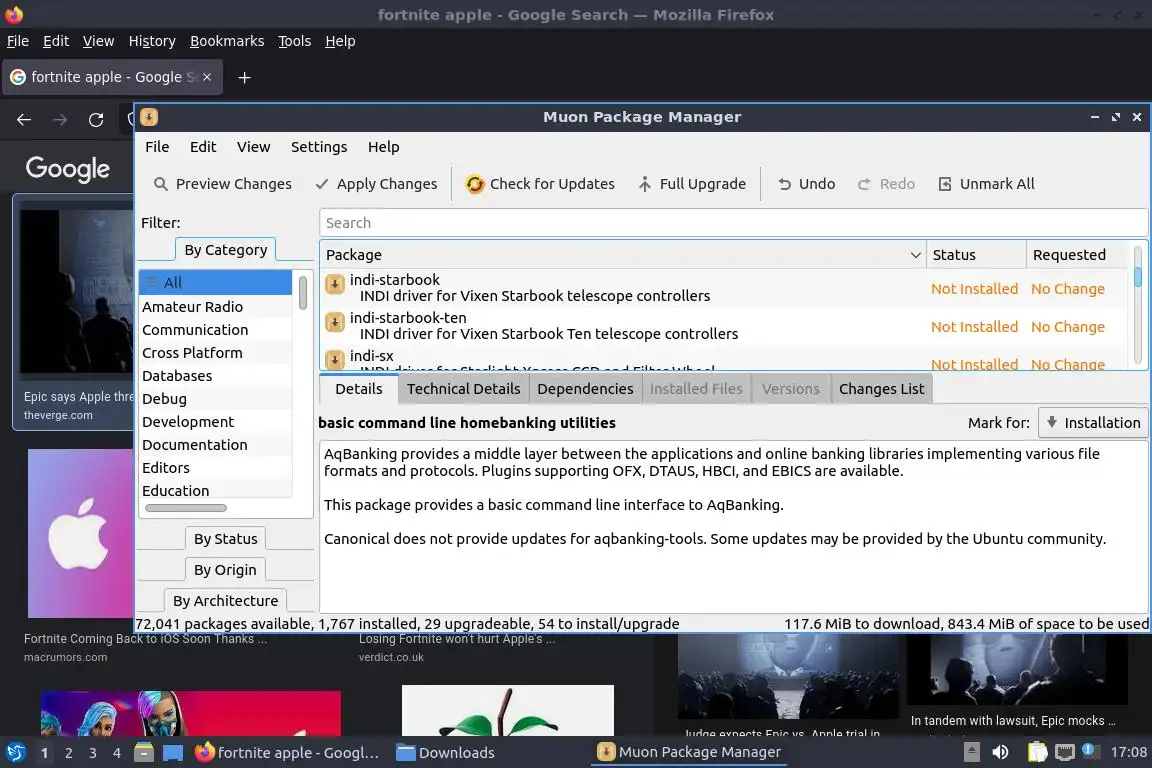The height and width of the screenshot is (768, 1152).
Task: Click the update notification tray icon
Action: click(x=1090, y=751)
